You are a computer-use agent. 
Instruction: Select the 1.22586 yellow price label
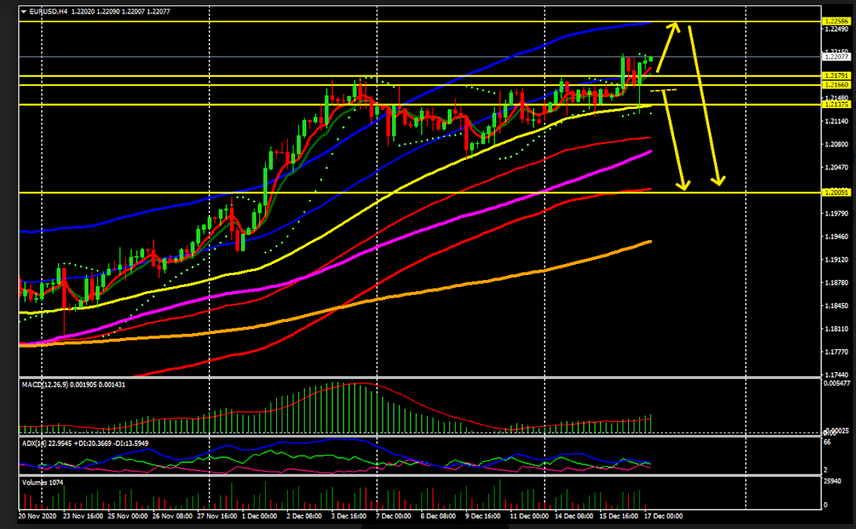point(835,21)
